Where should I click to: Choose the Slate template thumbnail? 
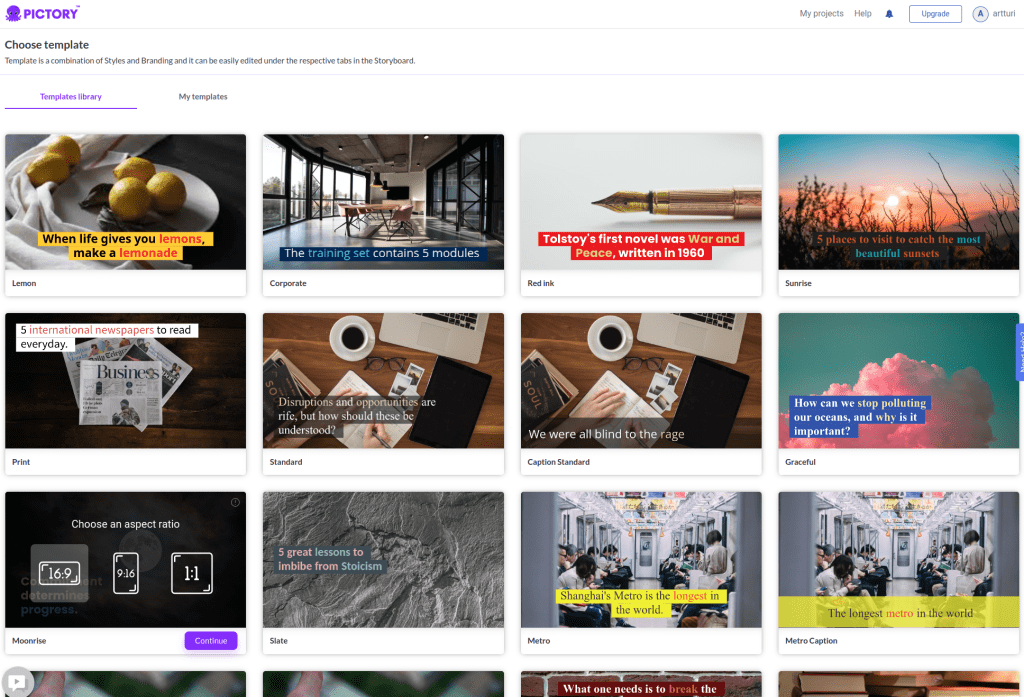pos(383,560)
